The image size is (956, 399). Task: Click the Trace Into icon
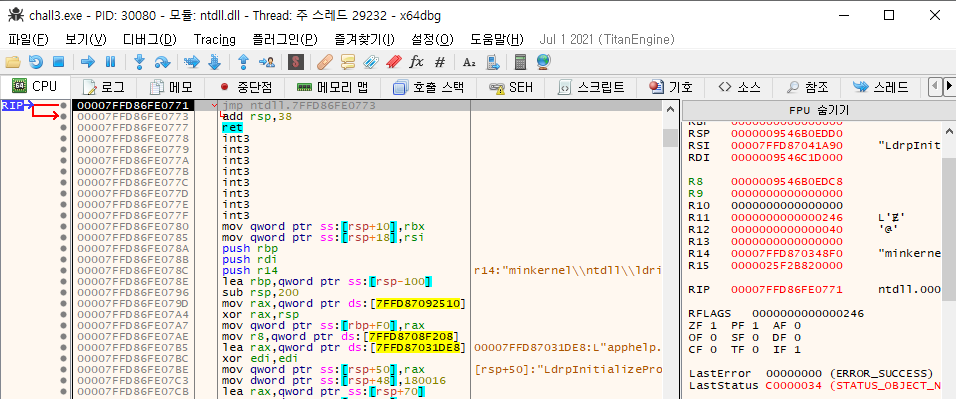(192, 62)
